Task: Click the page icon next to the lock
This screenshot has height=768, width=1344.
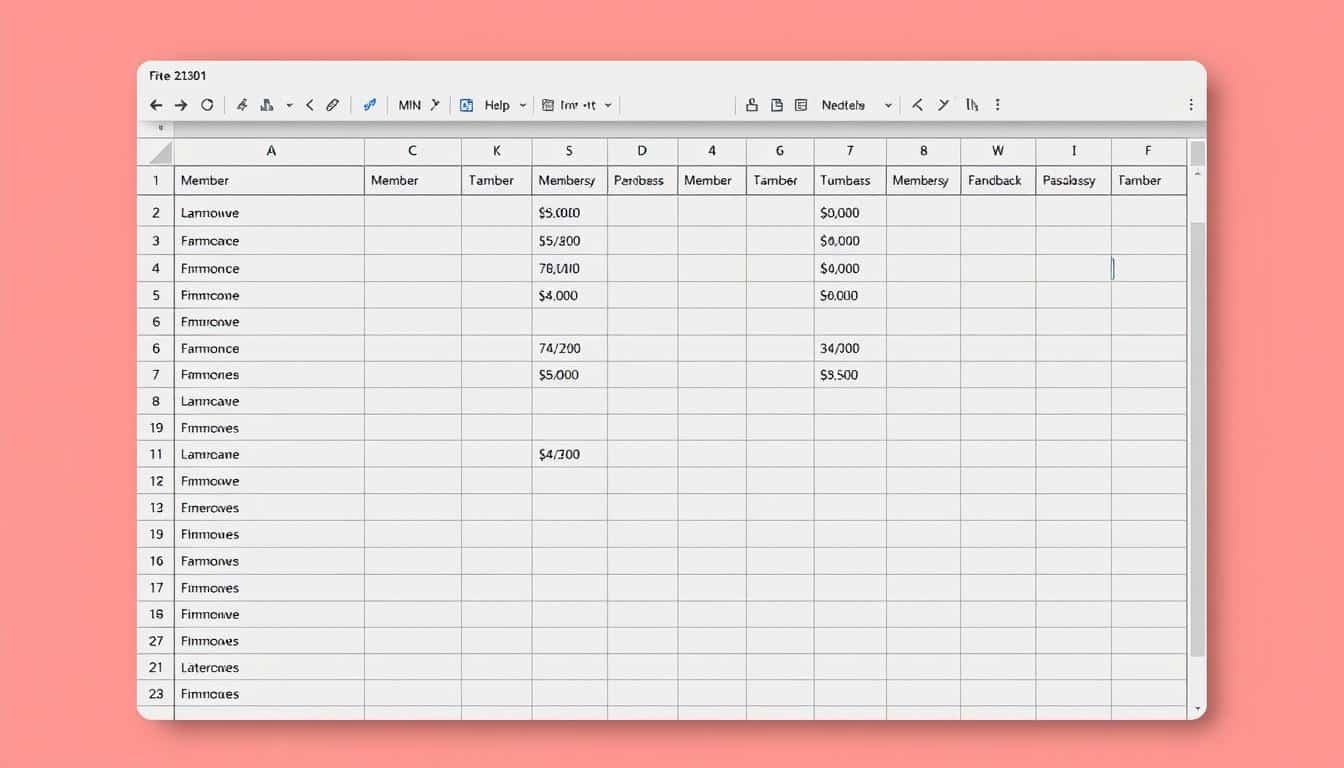Action: point(776,105)
